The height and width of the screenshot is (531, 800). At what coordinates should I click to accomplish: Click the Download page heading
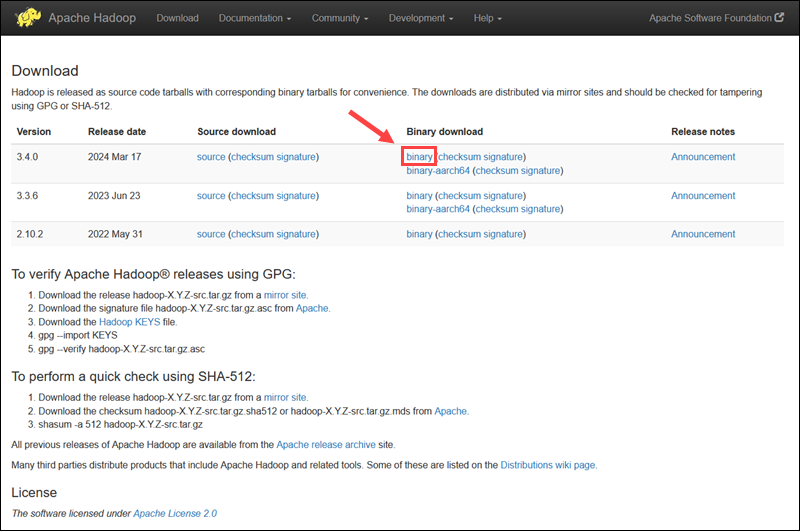click(x=45, y=70)
